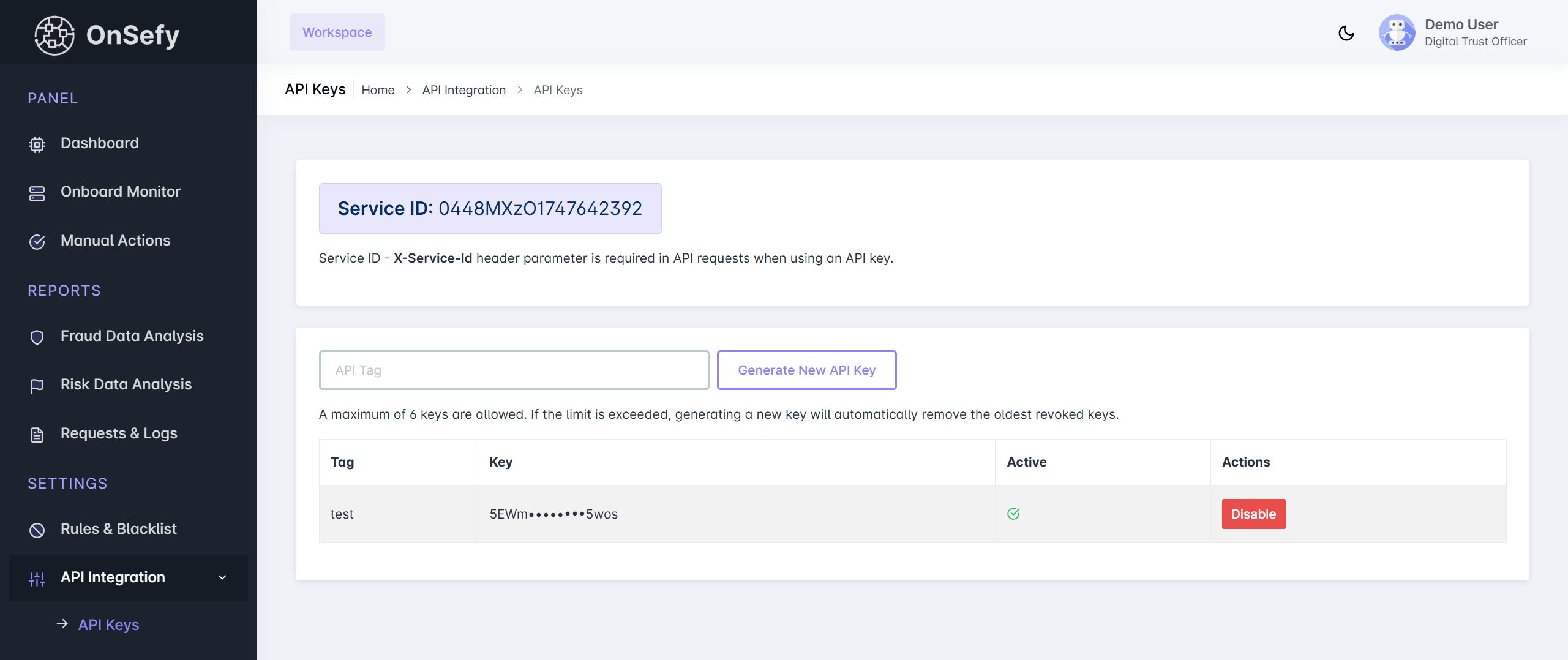The width and height of the screenshot is (1568, 660).
Task: Click the 'test' tag cell
Action: tap(398, 514)
